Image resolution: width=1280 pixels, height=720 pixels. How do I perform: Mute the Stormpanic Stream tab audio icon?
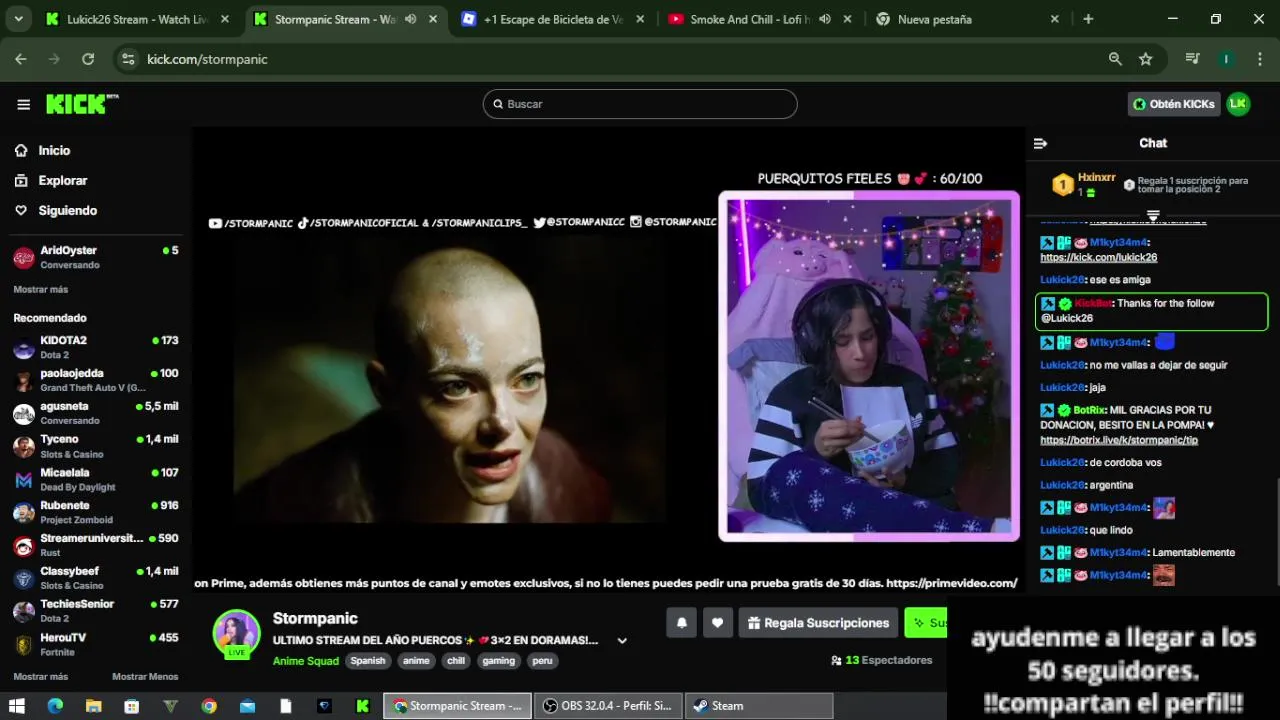[x=411, y=19]
